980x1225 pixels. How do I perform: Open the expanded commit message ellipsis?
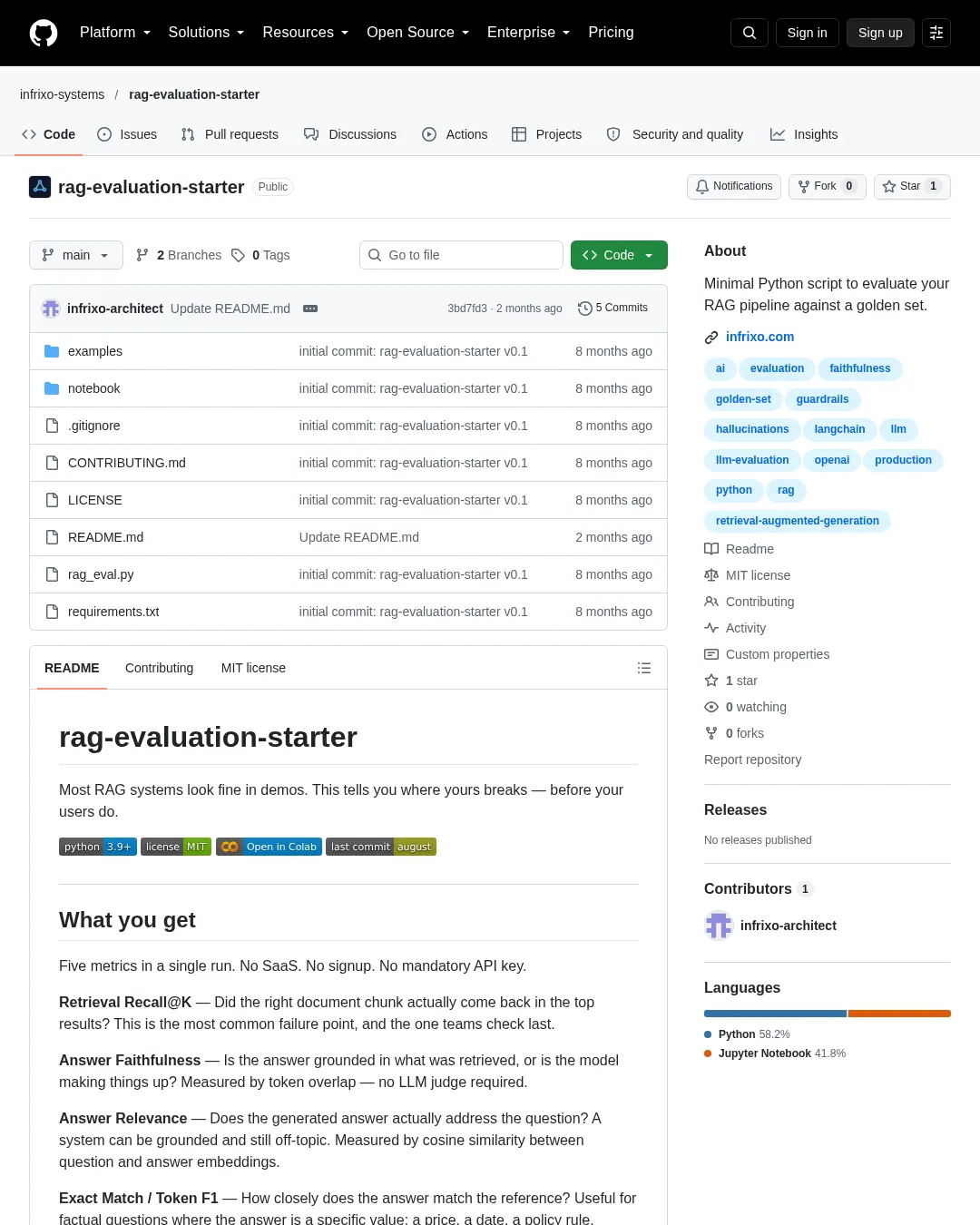[310, 309]
